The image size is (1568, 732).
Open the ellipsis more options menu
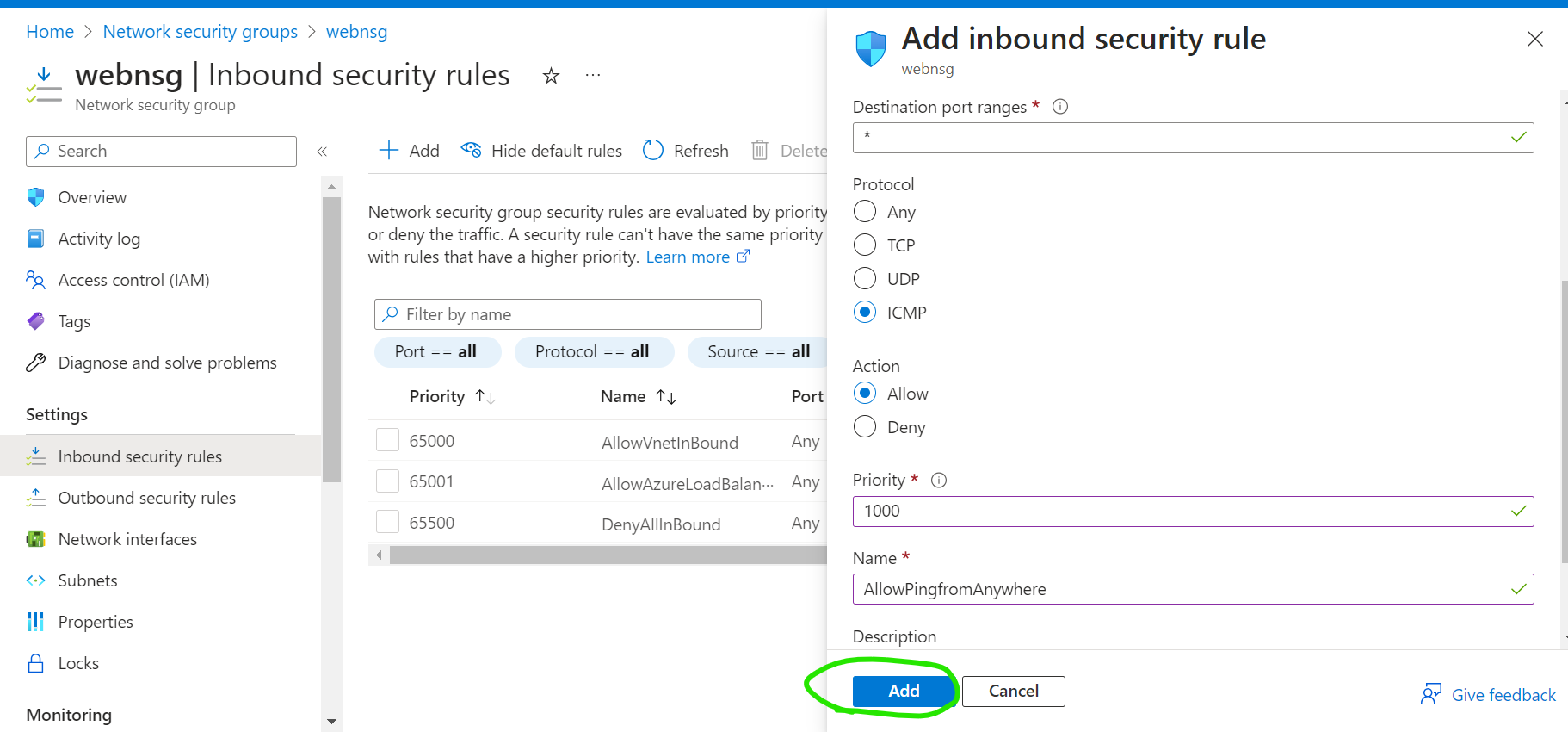[593, 76]
